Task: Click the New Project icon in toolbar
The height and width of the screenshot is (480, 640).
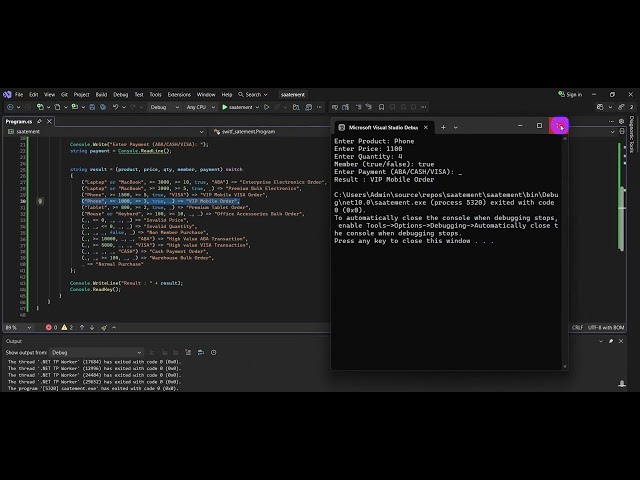Action: 40,107
